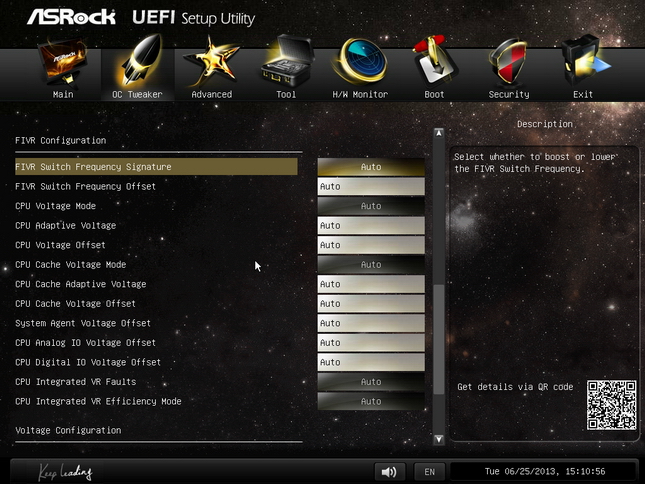Image resolution: width=645 pixels, height=484 pixels.
Task: Click the FIVR Switch Frequency Offset value field
Action: coord(371,187)
